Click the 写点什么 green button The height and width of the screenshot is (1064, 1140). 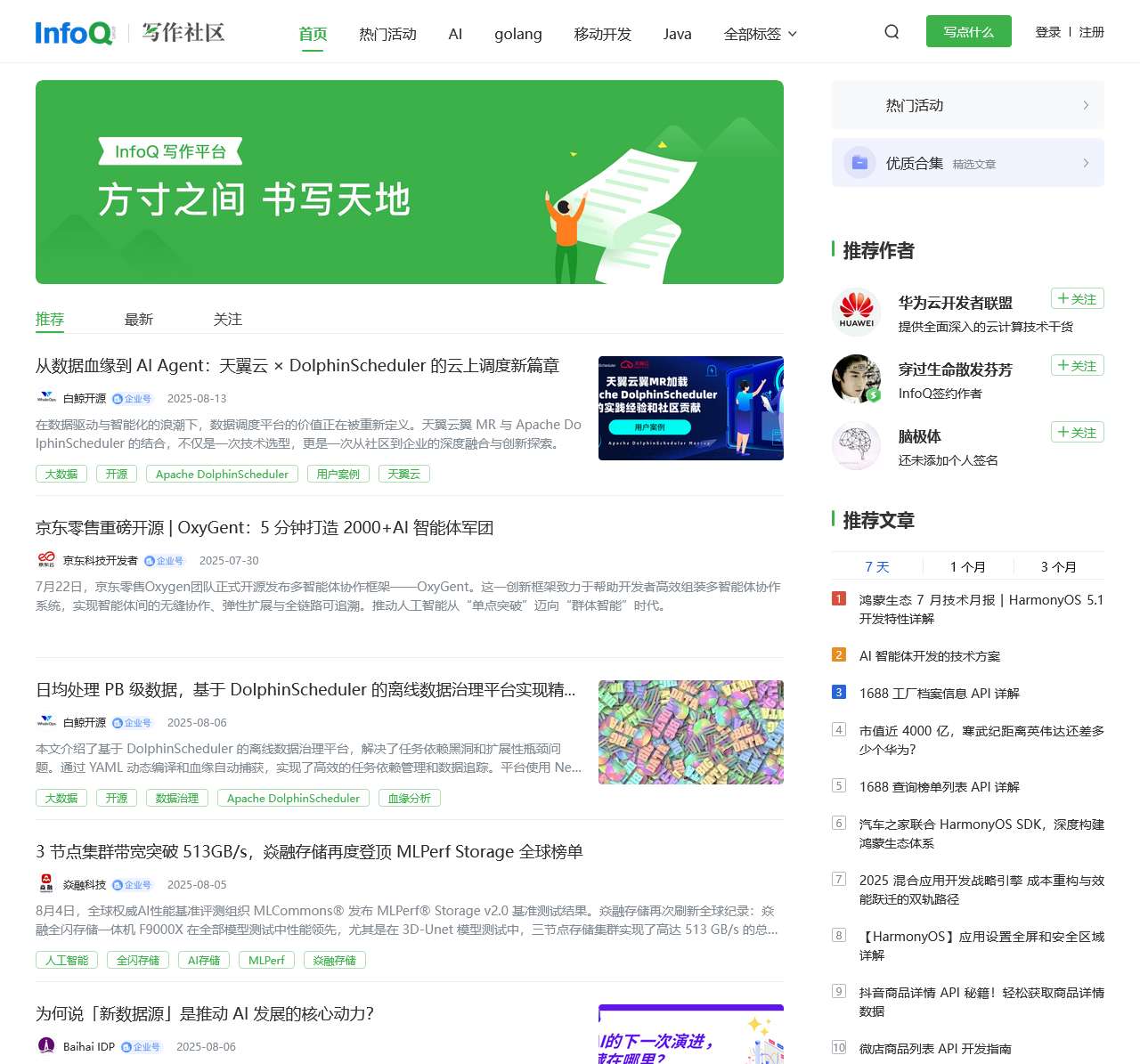[968, 30]
